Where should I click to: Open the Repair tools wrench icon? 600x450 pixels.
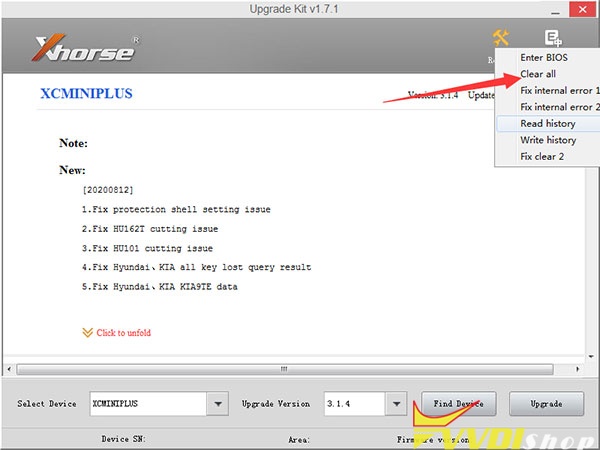500,38
